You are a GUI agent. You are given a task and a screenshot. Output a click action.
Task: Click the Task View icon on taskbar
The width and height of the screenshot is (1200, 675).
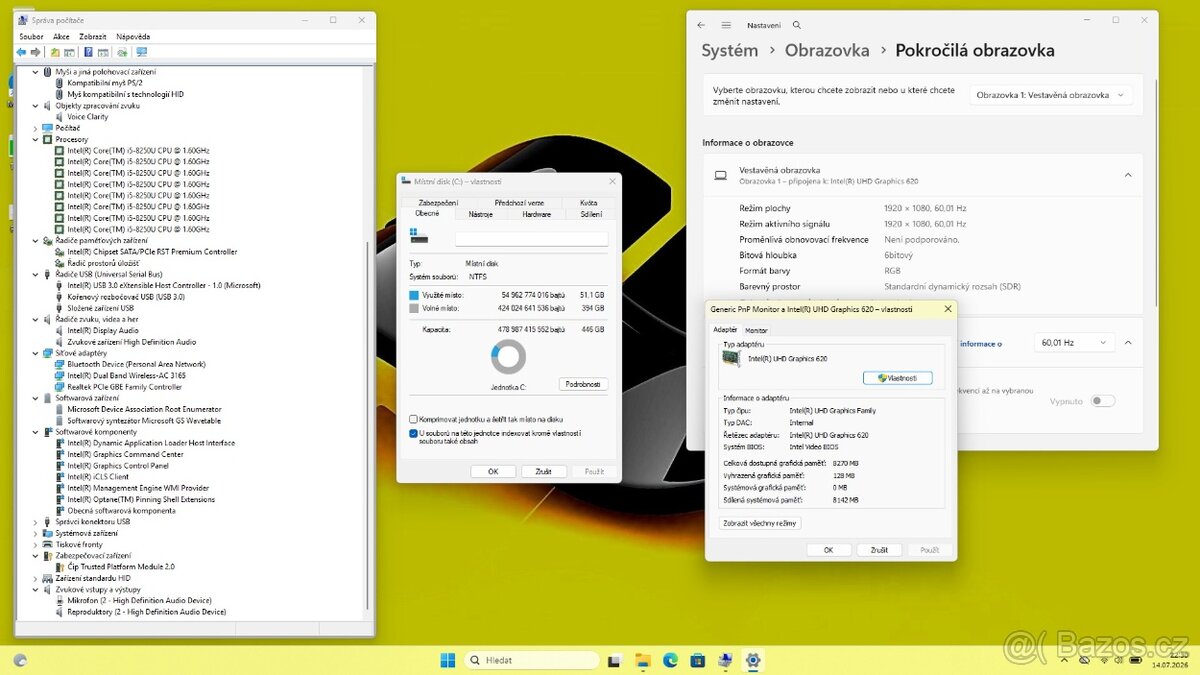pos(614,660)
